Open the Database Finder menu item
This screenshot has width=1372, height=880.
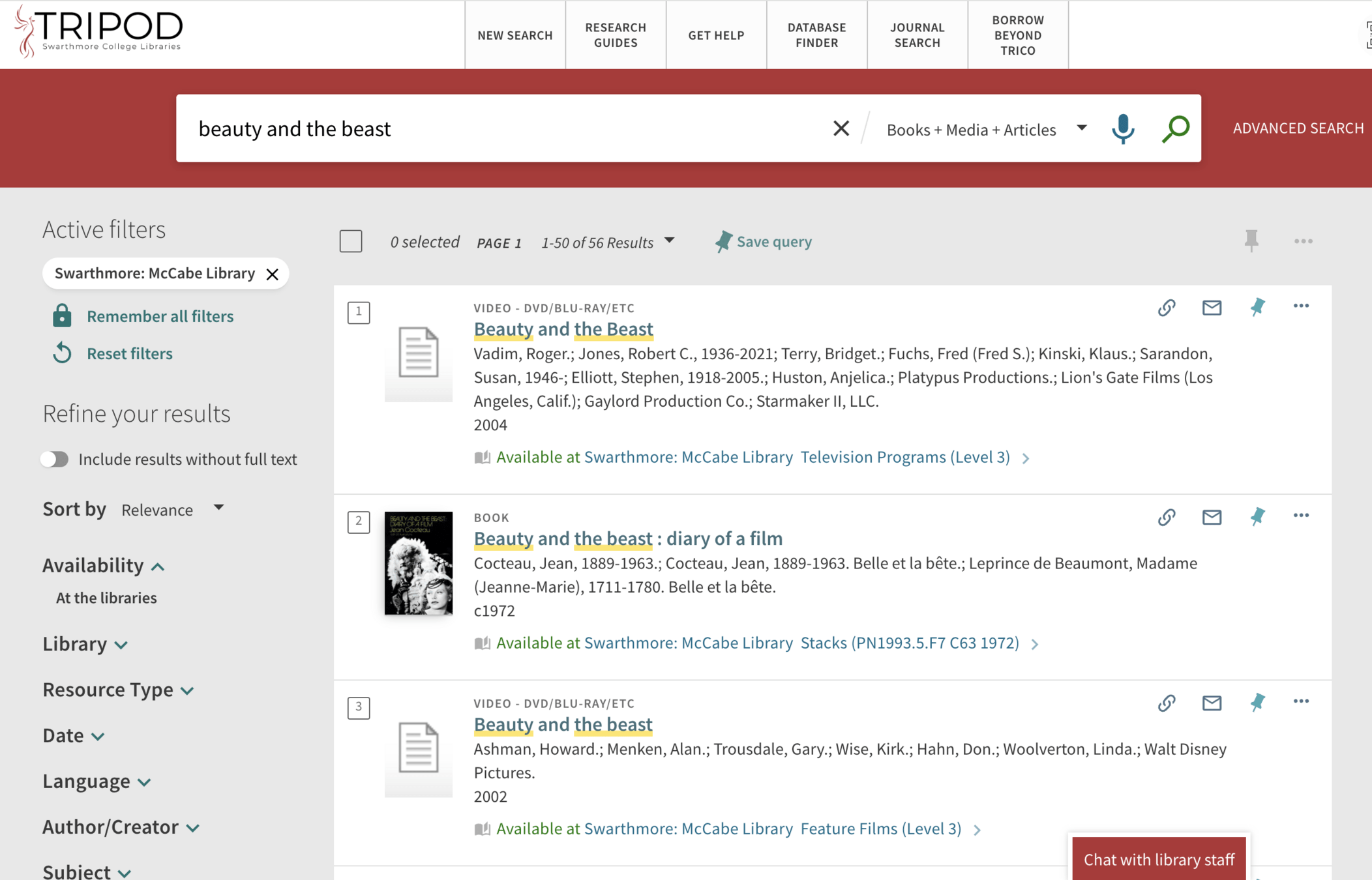[816, 35]
